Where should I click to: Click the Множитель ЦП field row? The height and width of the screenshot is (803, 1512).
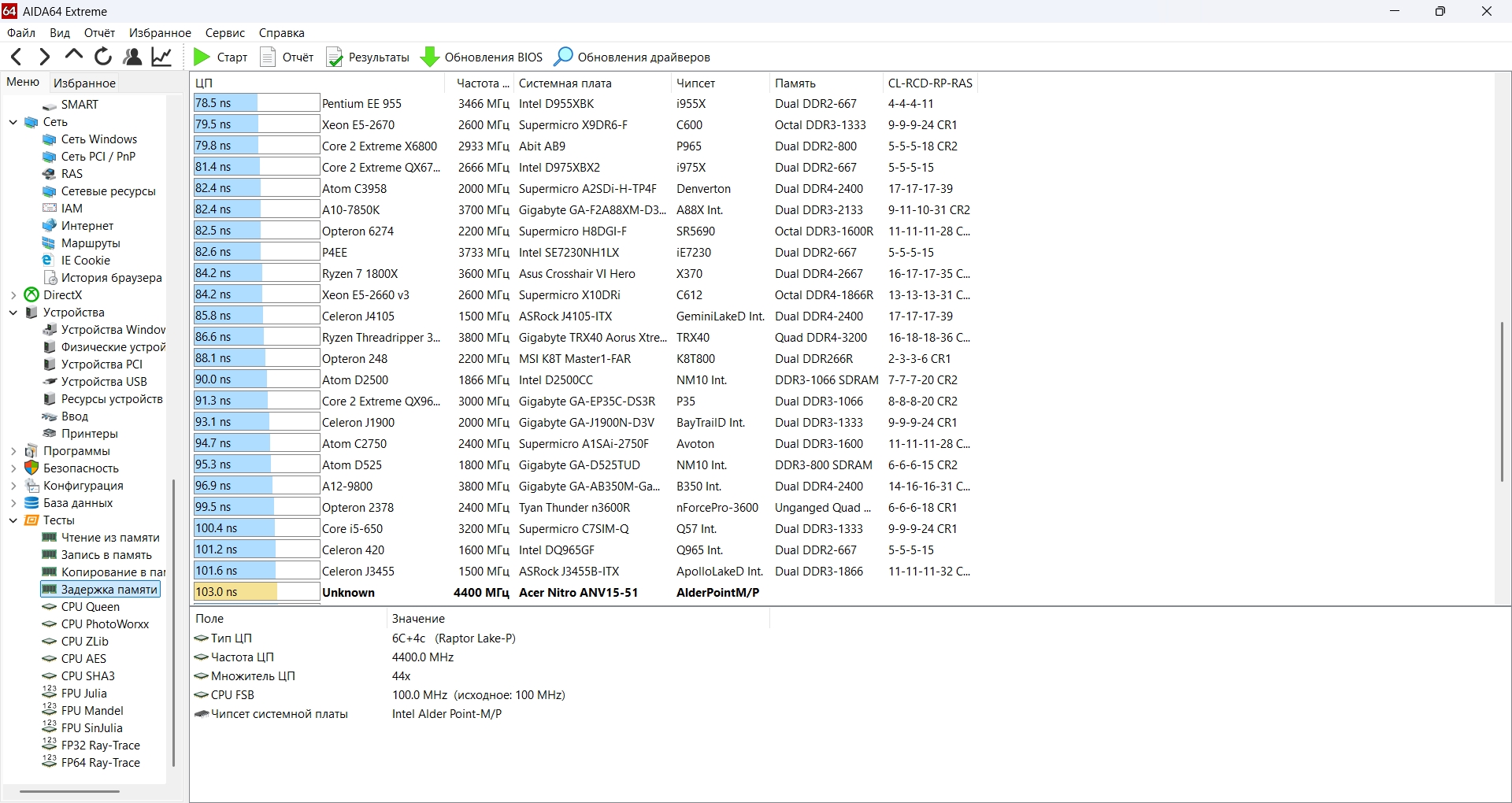tap(480, 676)
